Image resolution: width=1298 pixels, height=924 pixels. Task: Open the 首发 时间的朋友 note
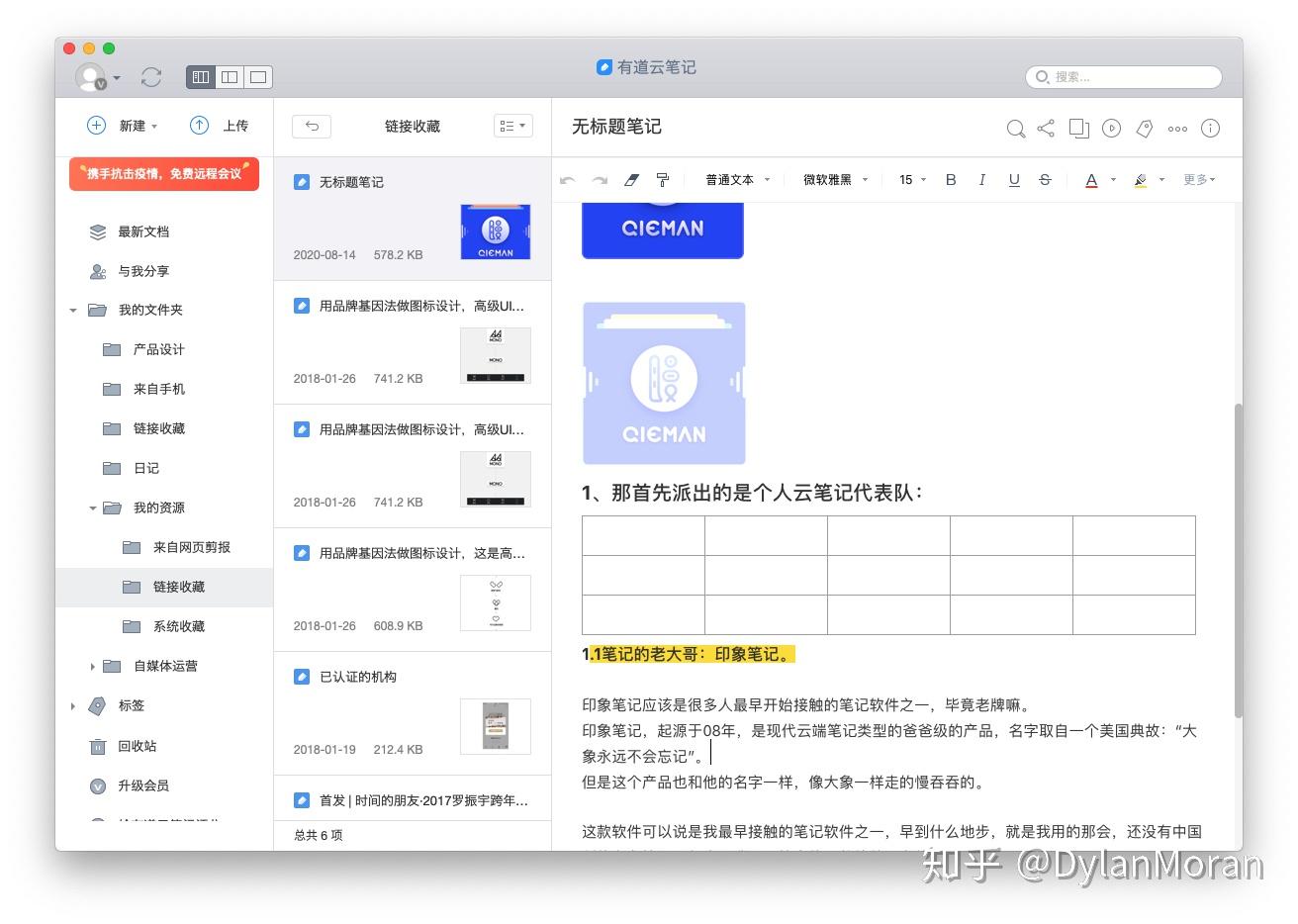[x=413, y=799]
